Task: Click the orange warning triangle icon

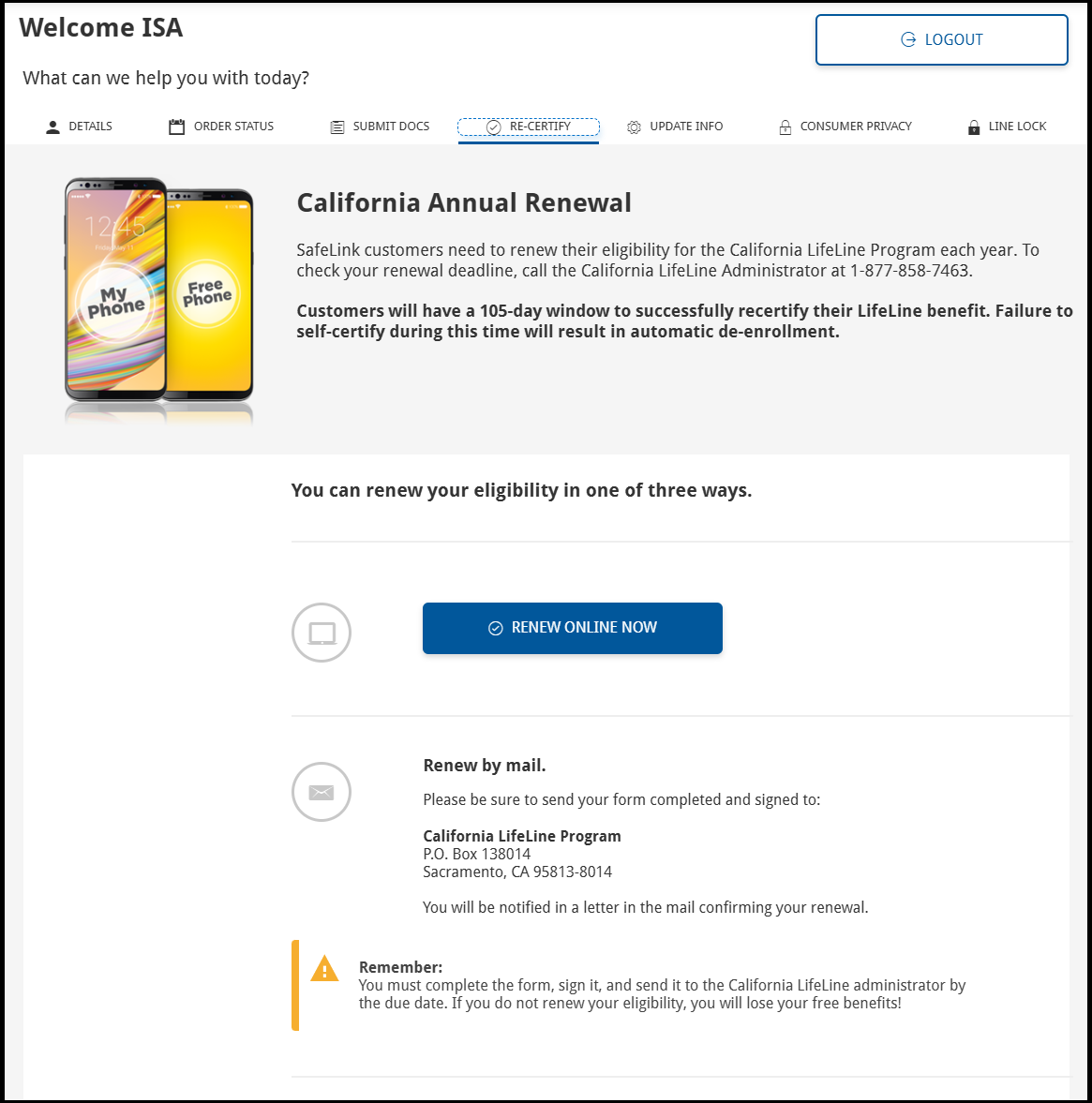Action: tap(324, 969)
